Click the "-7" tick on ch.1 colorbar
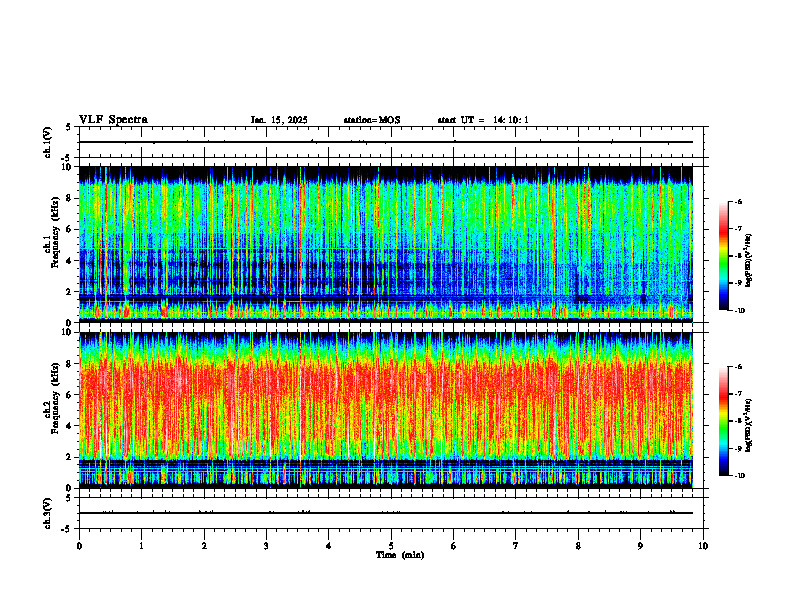The height and width of the screenshot is (612, 792). click(738, 229)
